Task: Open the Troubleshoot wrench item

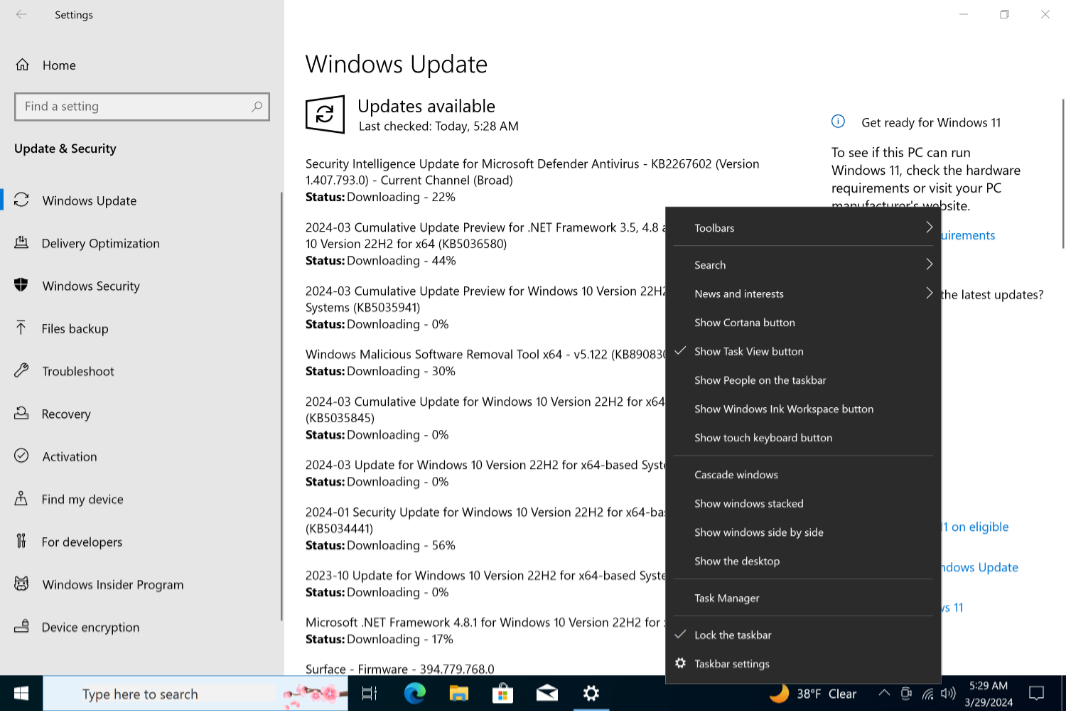Action: pos(78,371)
